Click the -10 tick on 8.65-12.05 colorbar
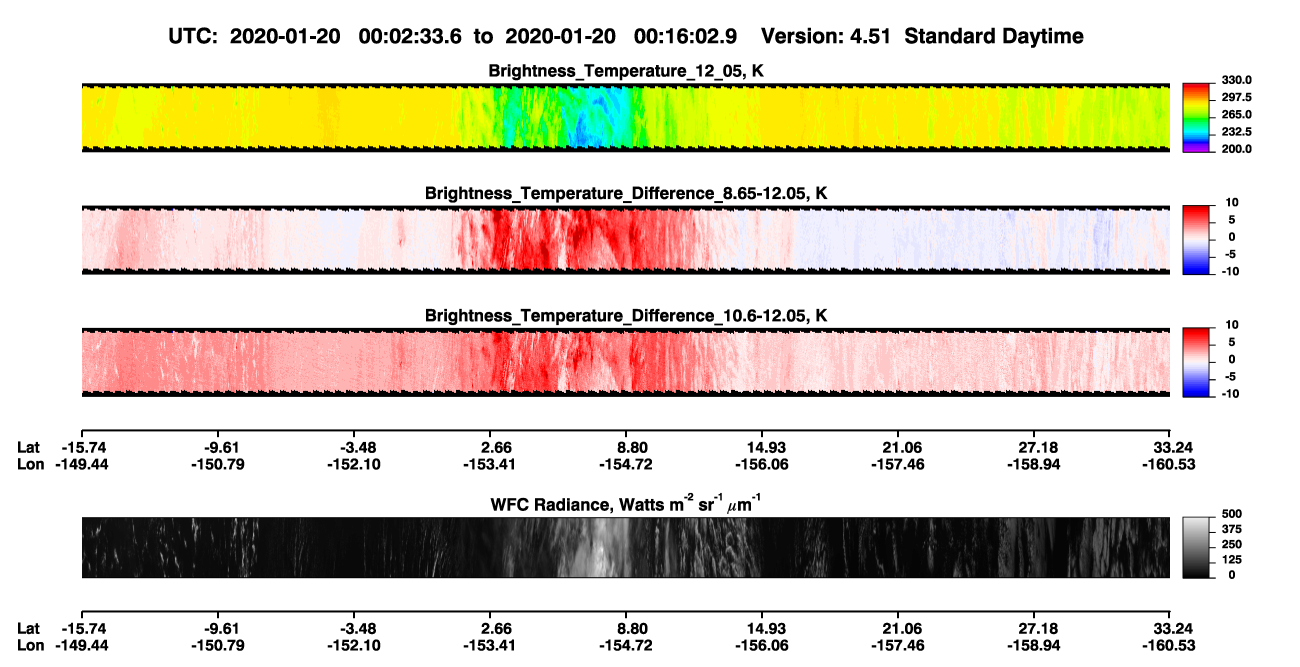1300x667 pixels. (x=1230, y=271)
